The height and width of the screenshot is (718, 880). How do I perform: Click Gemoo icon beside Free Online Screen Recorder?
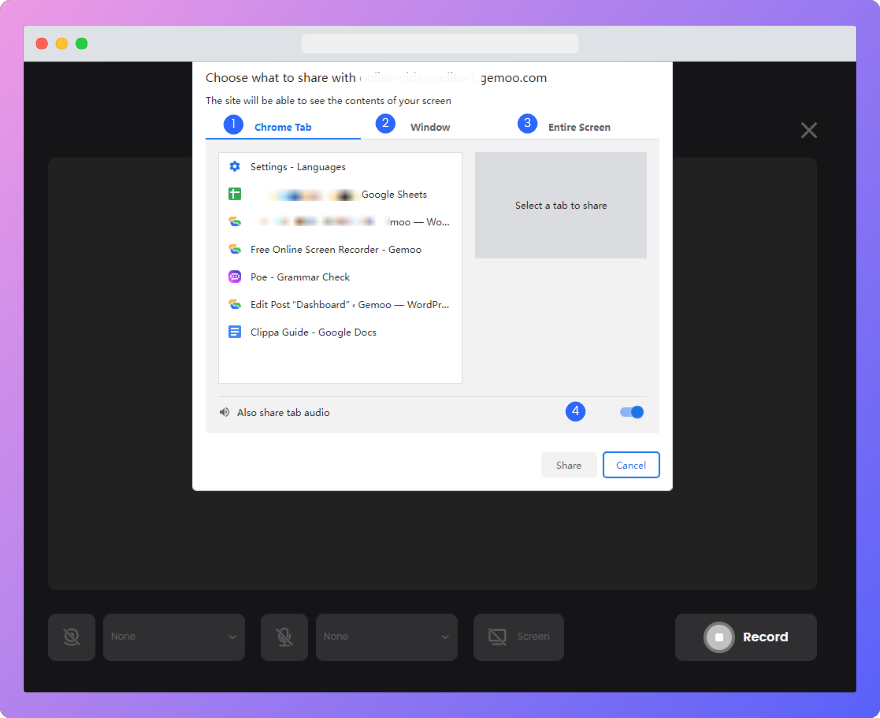(235, 249)
